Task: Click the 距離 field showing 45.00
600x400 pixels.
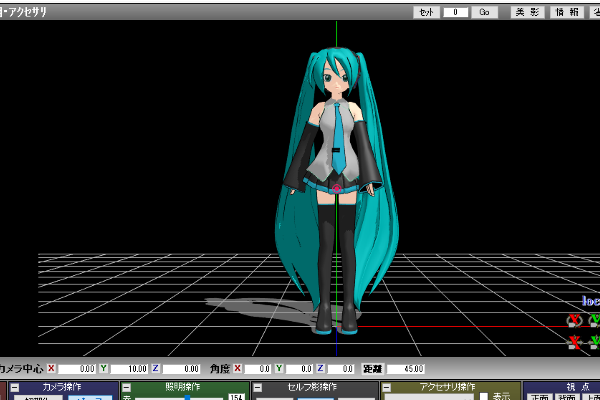Action: (406, 369)
